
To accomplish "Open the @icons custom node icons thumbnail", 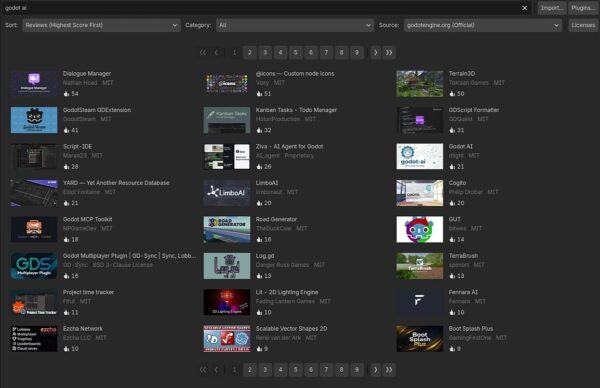I will coord(227,84).
